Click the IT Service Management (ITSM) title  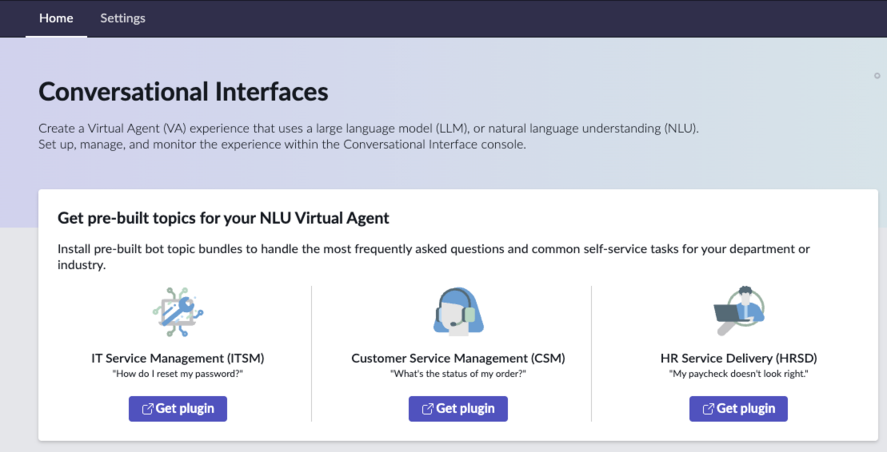(178, 358)
